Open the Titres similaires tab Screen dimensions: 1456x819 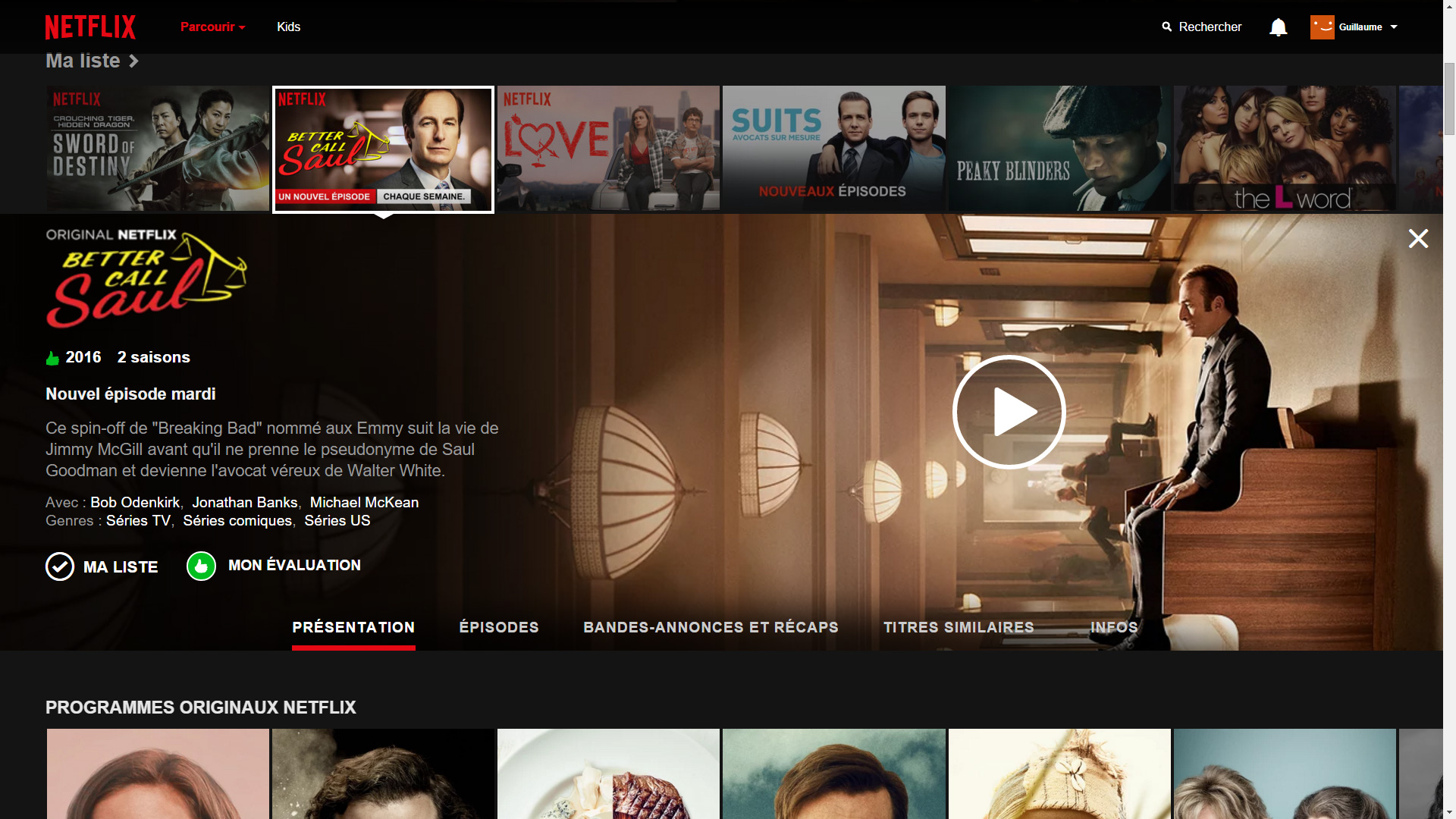tap(959, 628)
